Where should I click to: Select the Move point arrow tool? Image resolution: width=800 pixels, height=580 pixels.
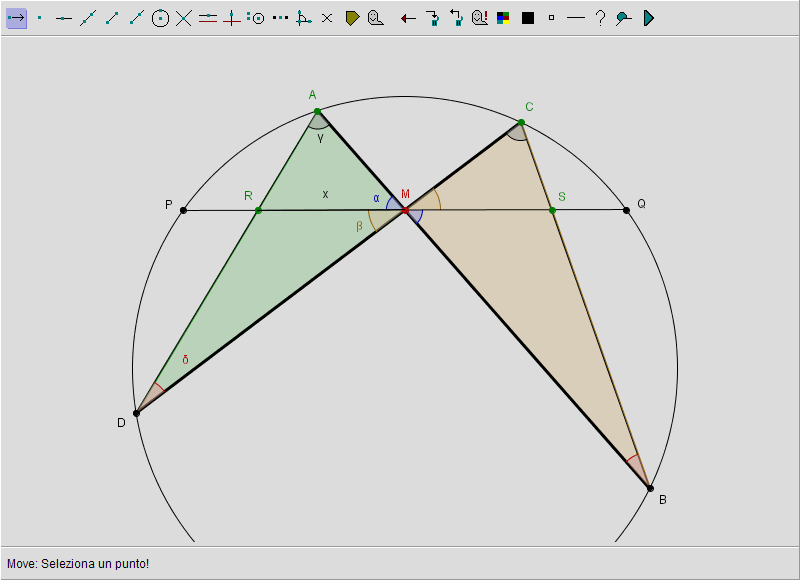tap(16, 18)
